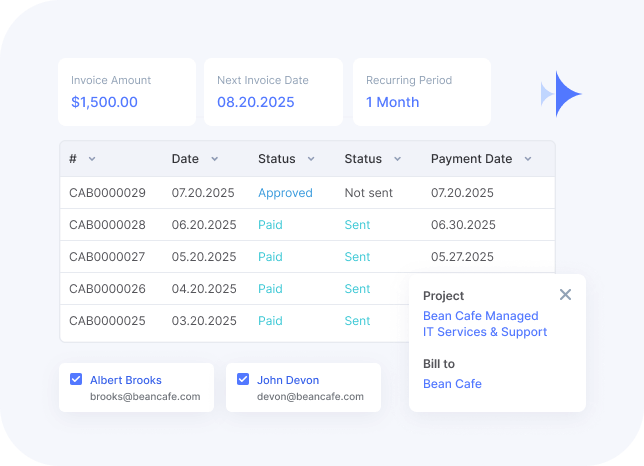Expand the # column sort chevron
This screenshot has height=466, width=644.
pos(92,159)
